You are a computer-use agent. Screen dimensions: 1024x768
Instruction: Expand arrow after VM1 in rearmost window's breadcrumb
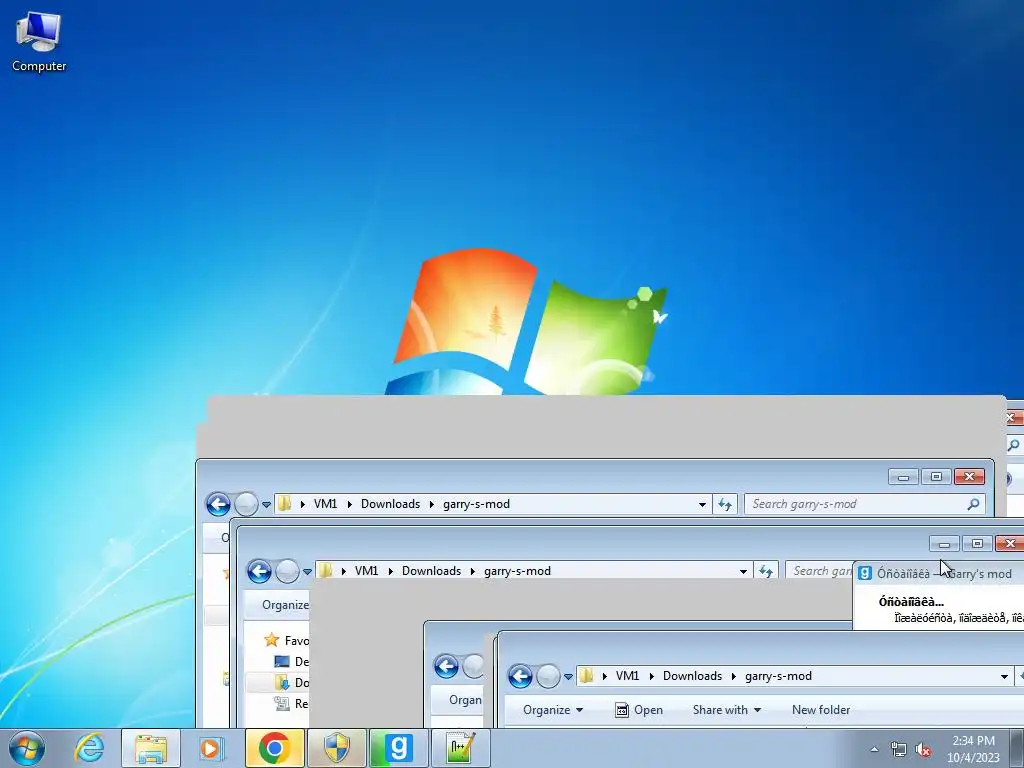point(349,504)
